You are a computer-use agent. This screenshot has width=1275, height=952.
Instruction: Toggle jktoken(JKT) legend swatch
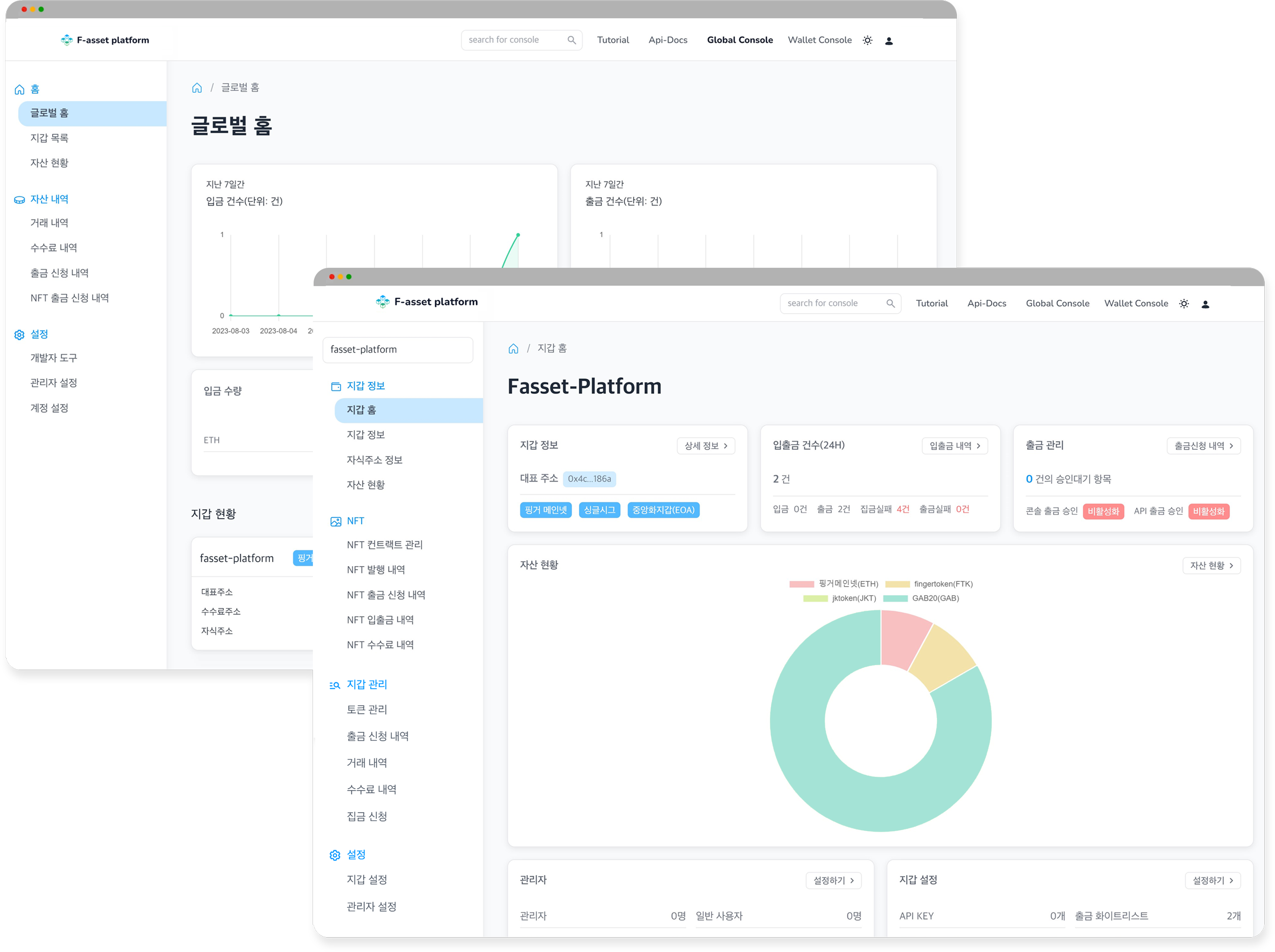pos(815,599)
